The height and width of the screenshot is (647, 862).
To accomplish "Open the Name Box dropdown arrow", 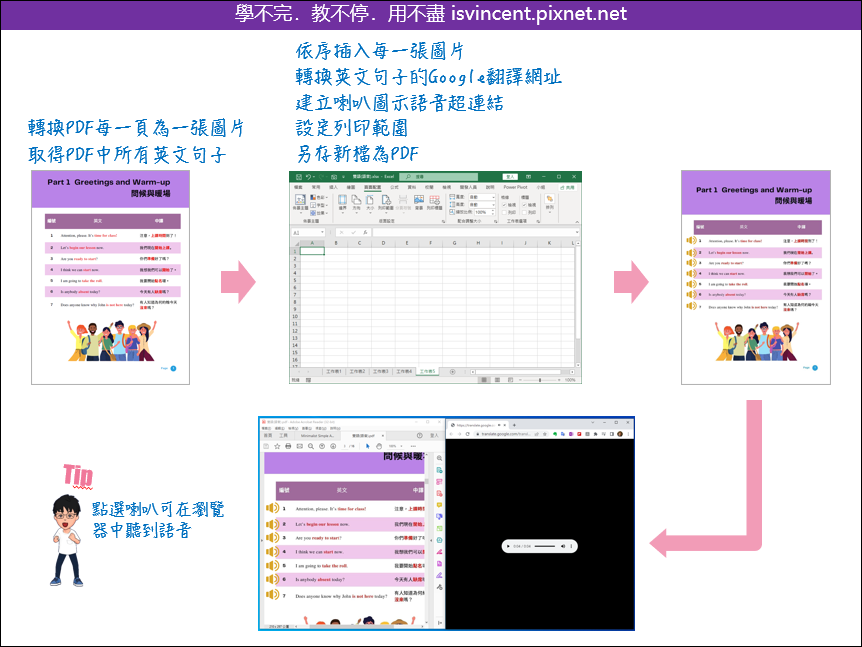I will (322, 233).
